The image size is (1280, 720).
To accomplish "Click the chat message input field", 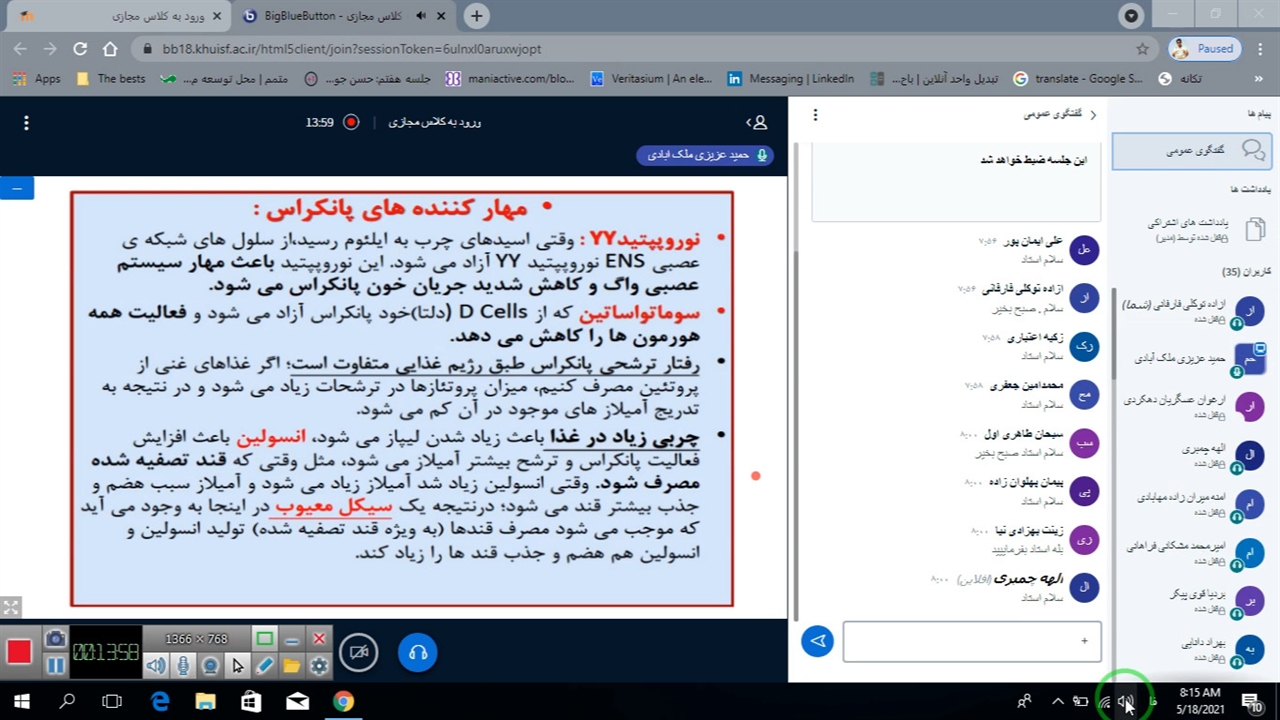I will 971,641.
